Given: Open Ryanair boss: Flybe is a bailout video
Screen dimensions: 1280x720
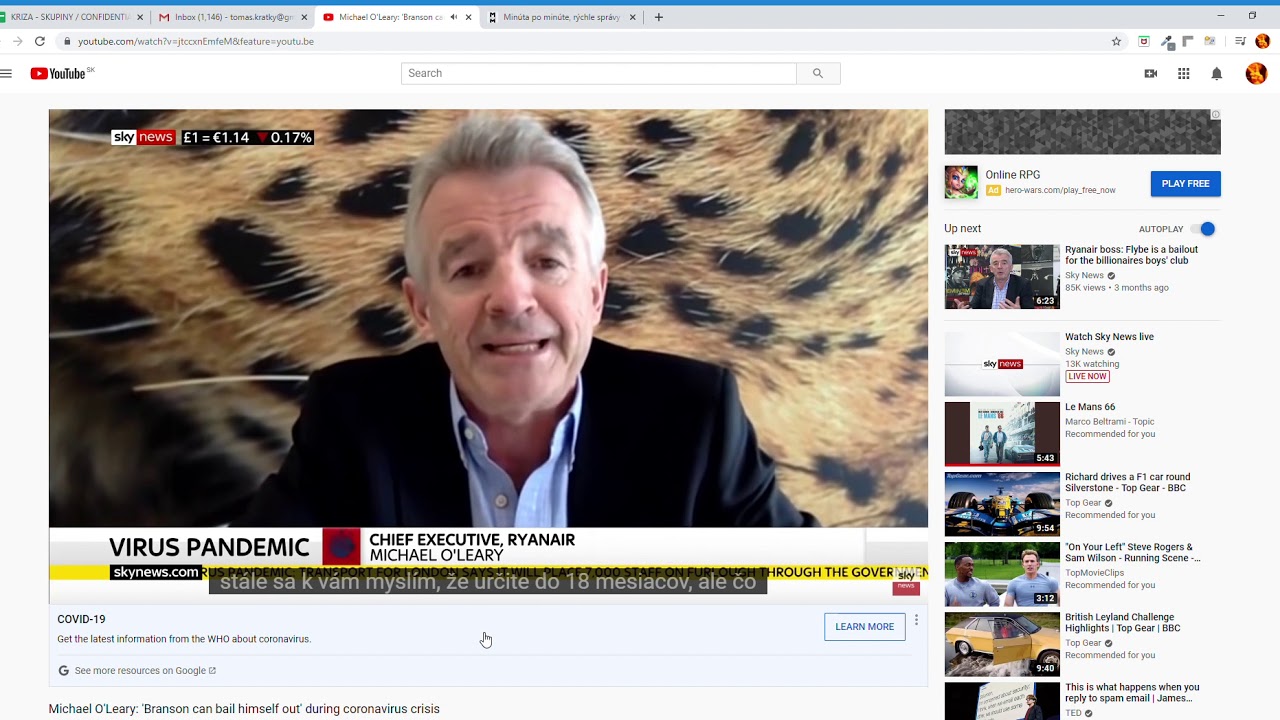Looking at the screenshot, I should (1131, 255).
